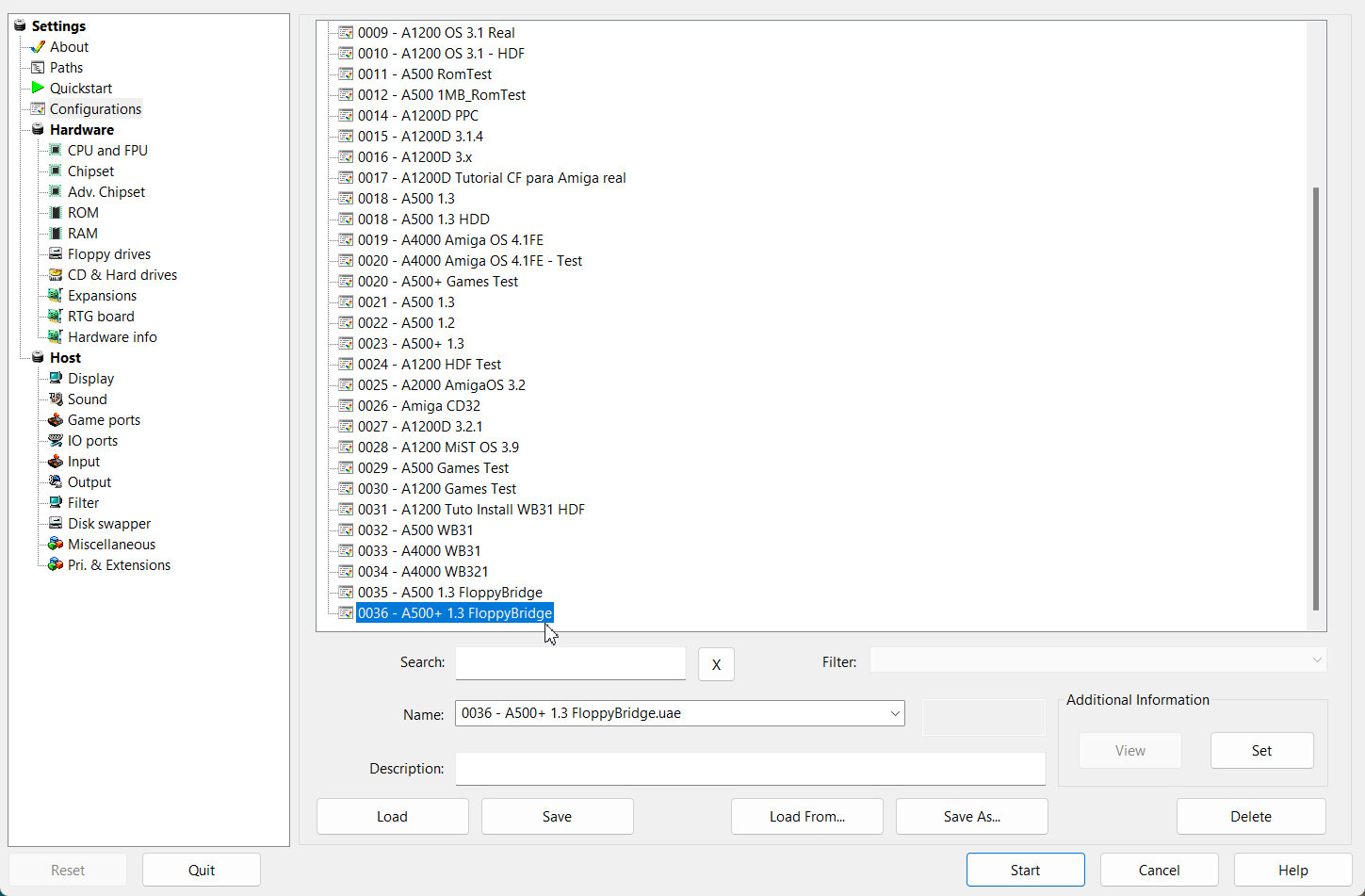The width and height of the screenshot is (1365, 896).
Task: Select config 0025 - A2000 AmigaOS 3.2
Action: (442, 385)
